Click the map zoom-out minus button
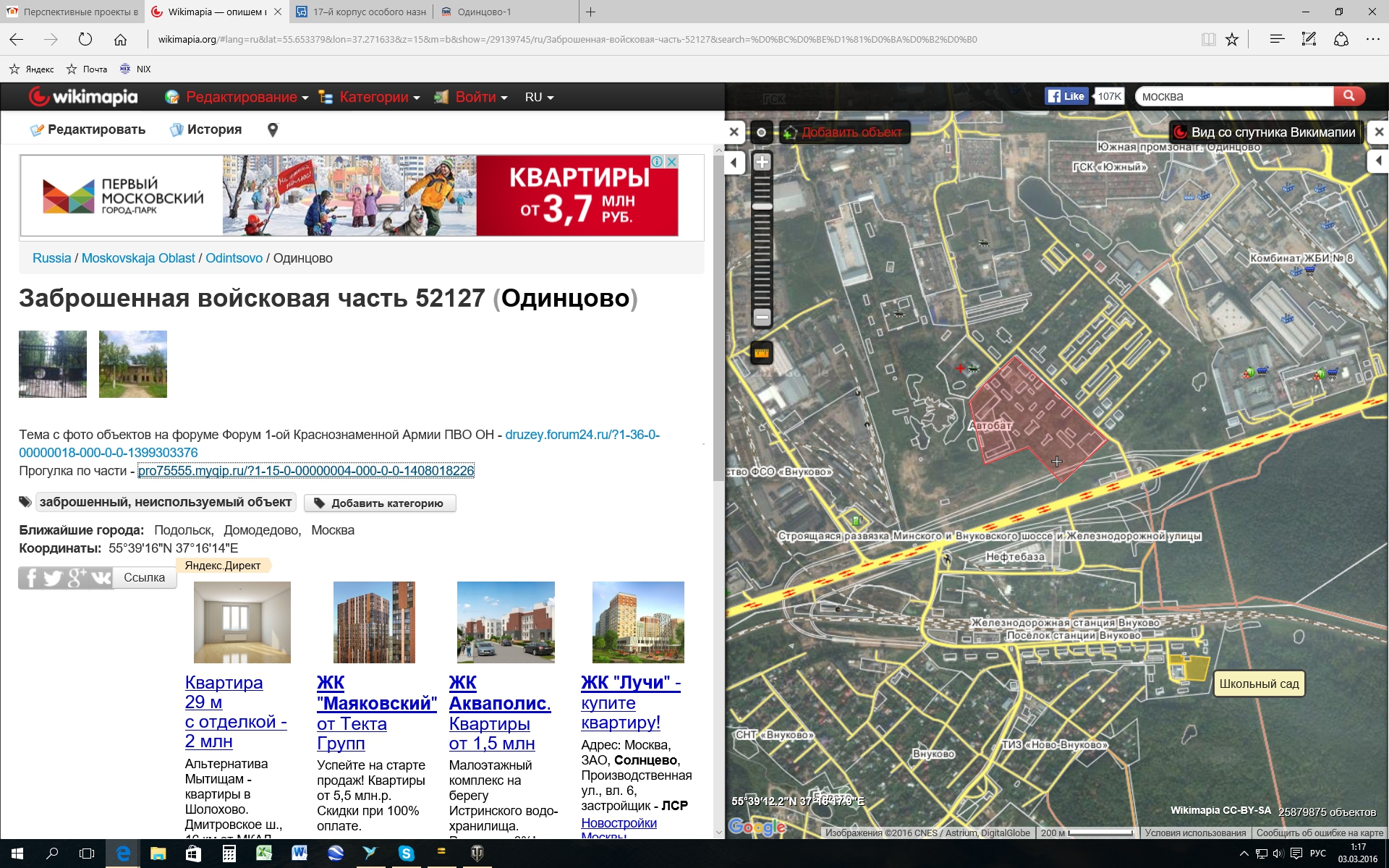 pos(762,317)
